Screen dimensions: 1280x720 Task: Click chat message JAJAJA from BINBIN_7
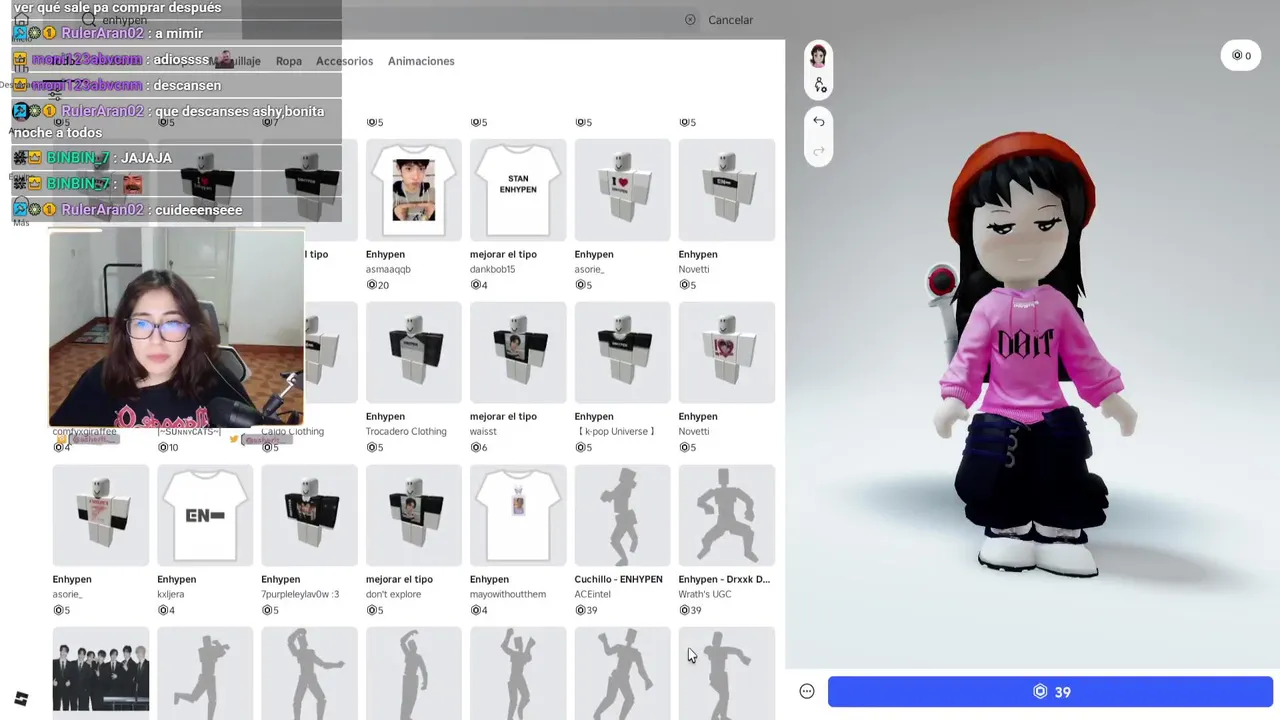point(146,158)
